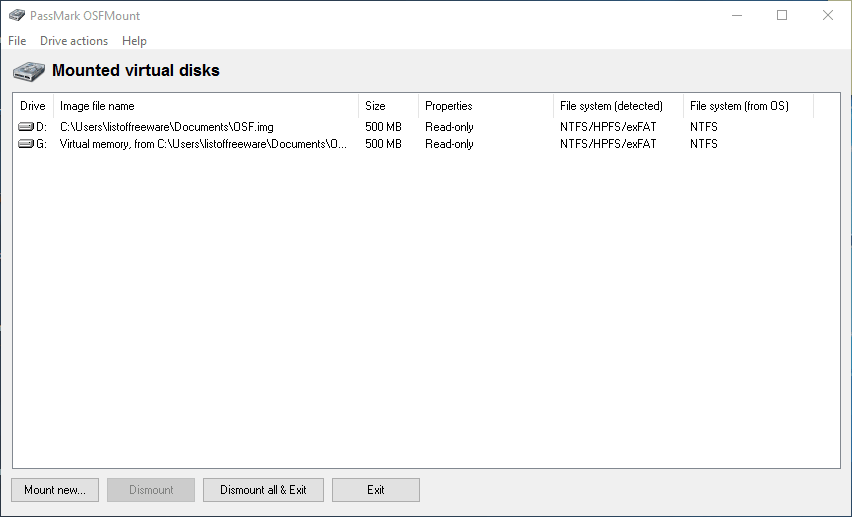Screen dimensions: 852x517
Task: Click the greyed-out Dismount button
Action: (151, 490)
